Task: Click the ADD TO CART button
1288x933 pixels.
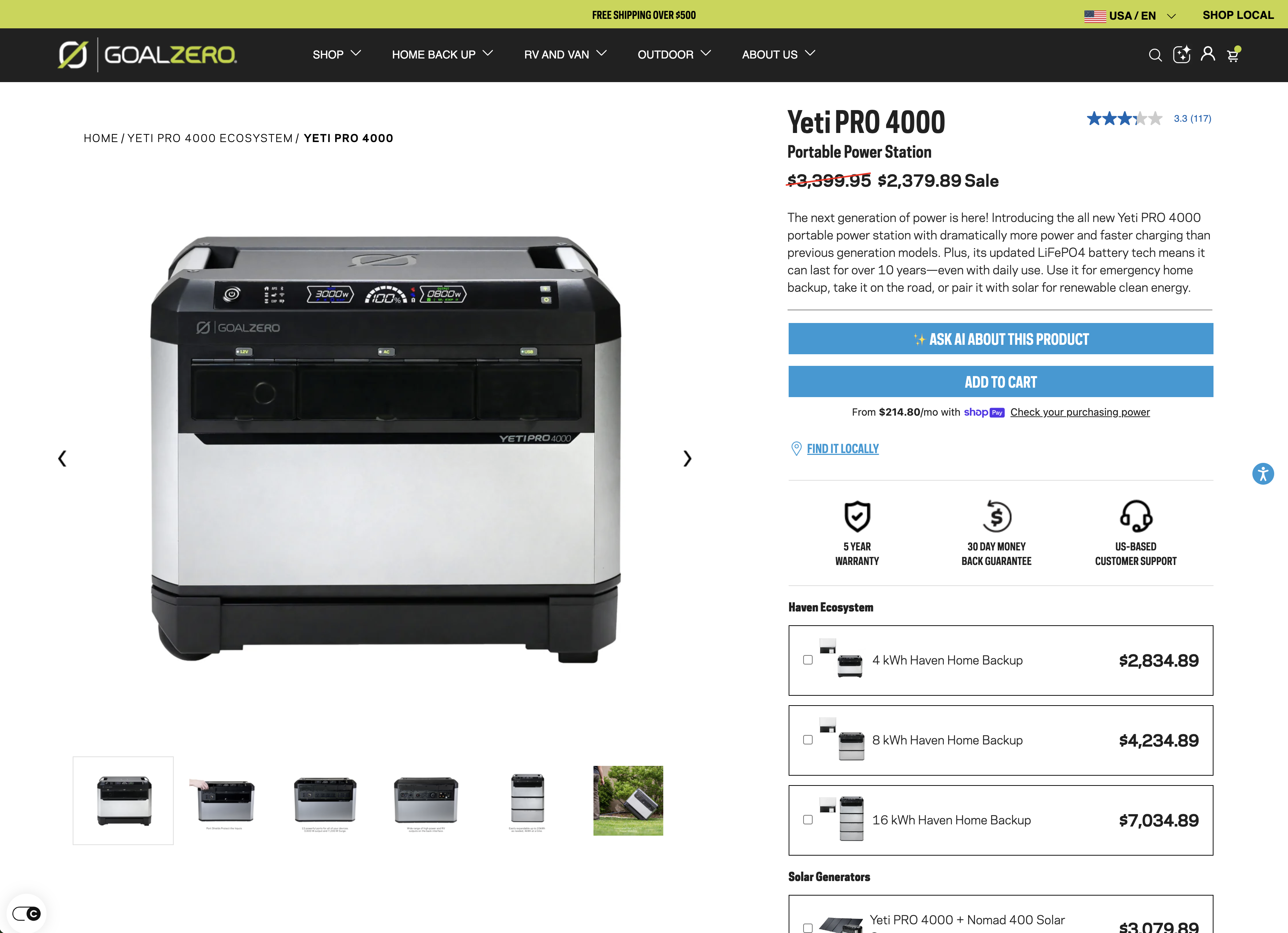Action: point(1001,381)
